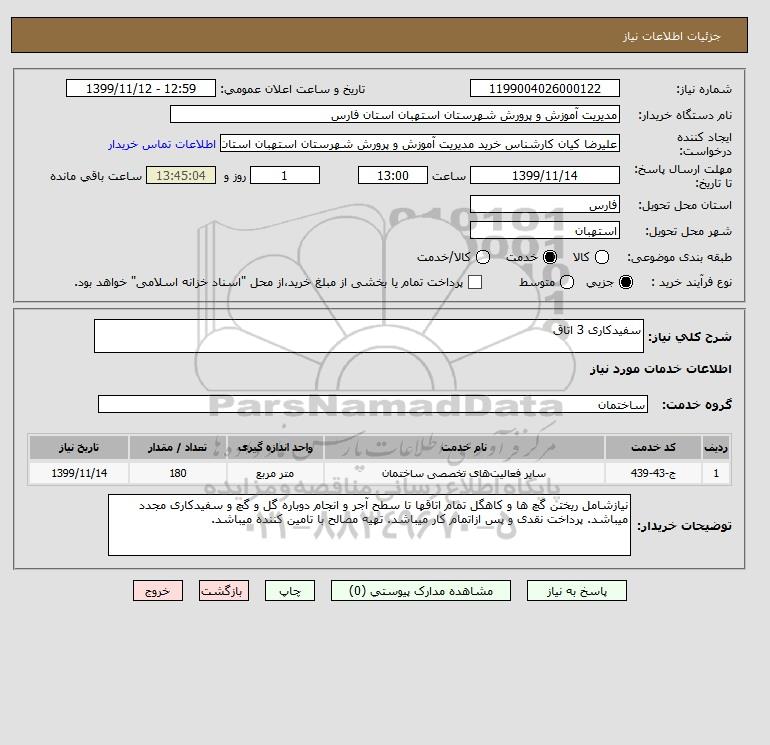This screenshot has width=770, height=745.
Task: Click the بازگشت back button
Action: (x=223, y=591)
